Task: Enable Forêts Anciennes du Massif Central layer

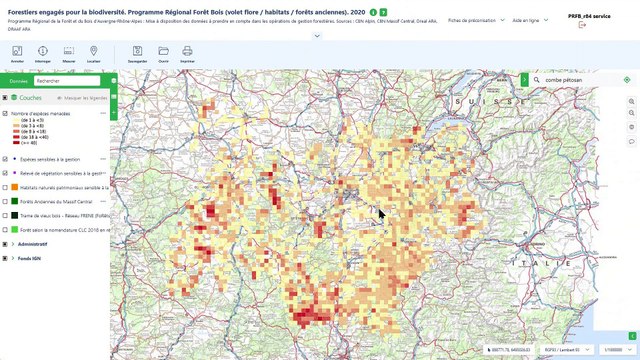Action: click(x=5, y=202)
